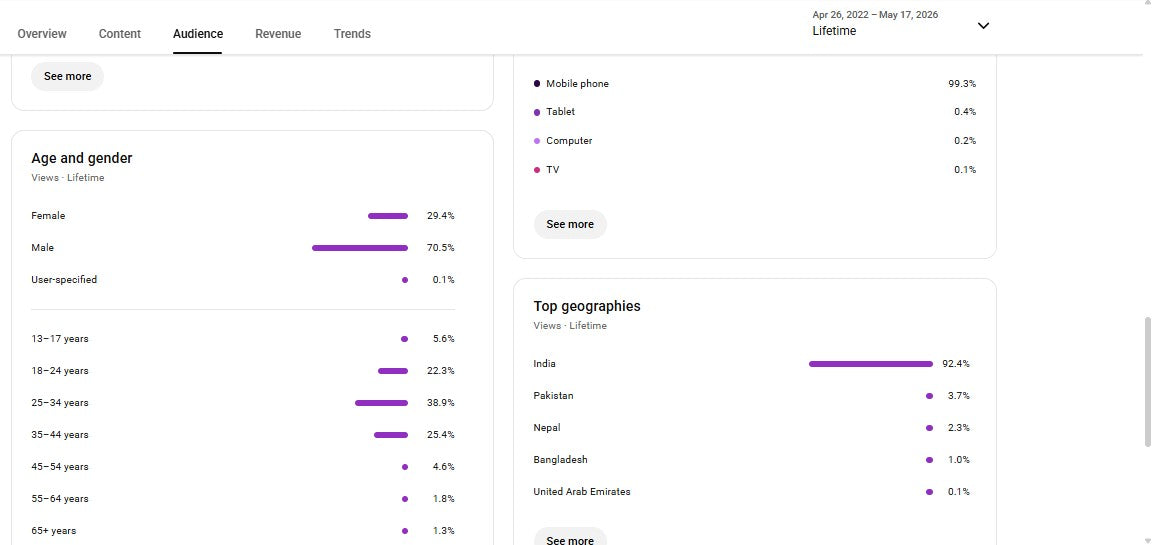Click the Tablet legend dot
1152x545 pixels.
[x=537, y=112]
